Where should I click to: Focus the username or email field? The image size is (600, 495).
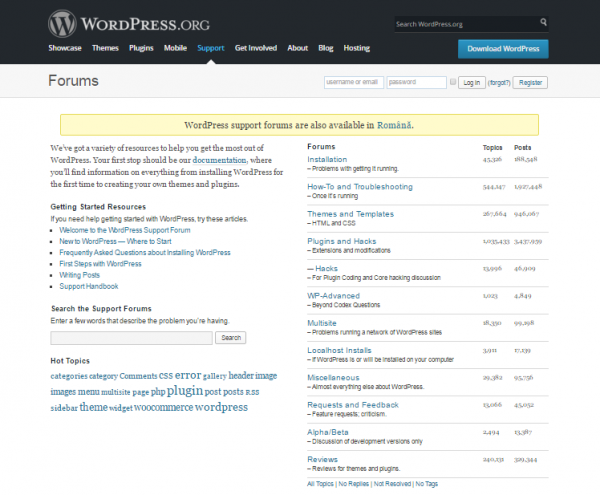(x=354, y=82)
